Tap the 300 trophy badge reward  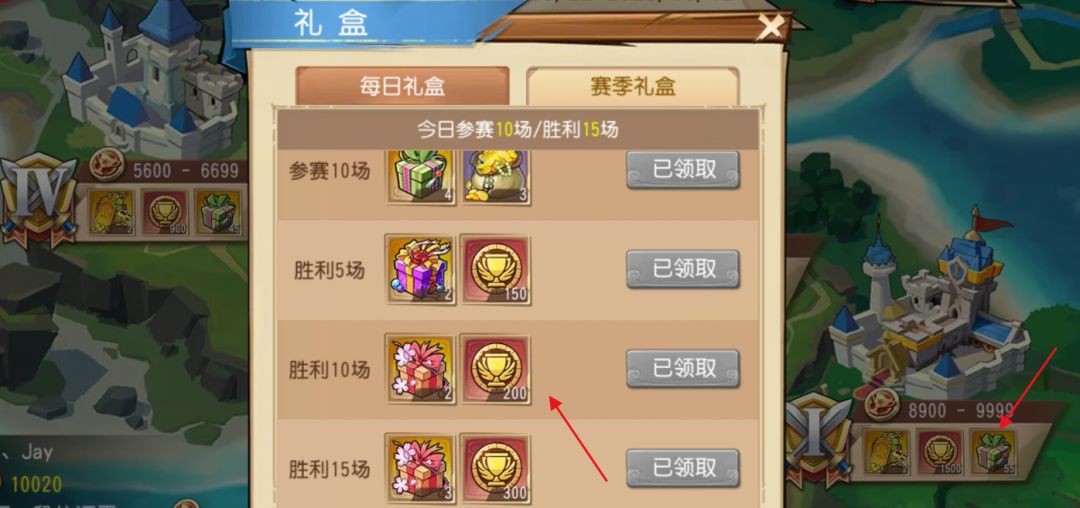(495, 469)
